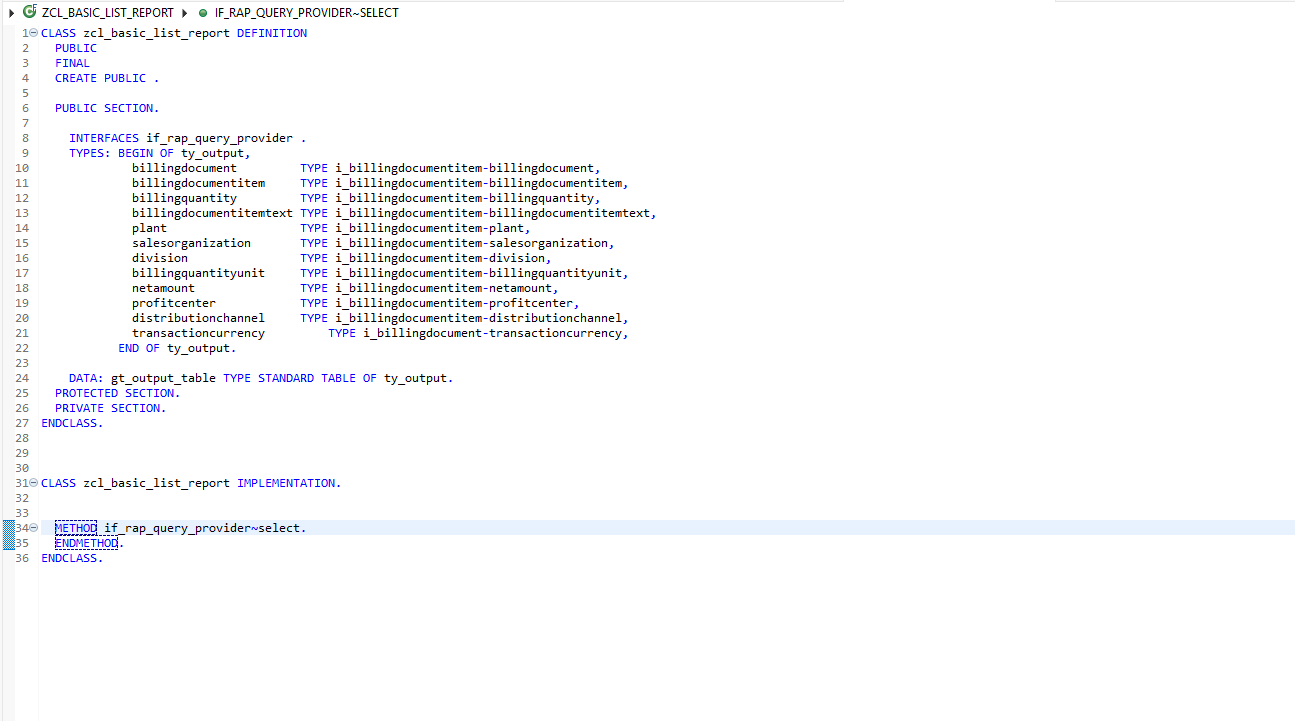This screenshot has width=1295, height=721.
Task: Click ENDCLASS on line 36
Action: (69, 558)
